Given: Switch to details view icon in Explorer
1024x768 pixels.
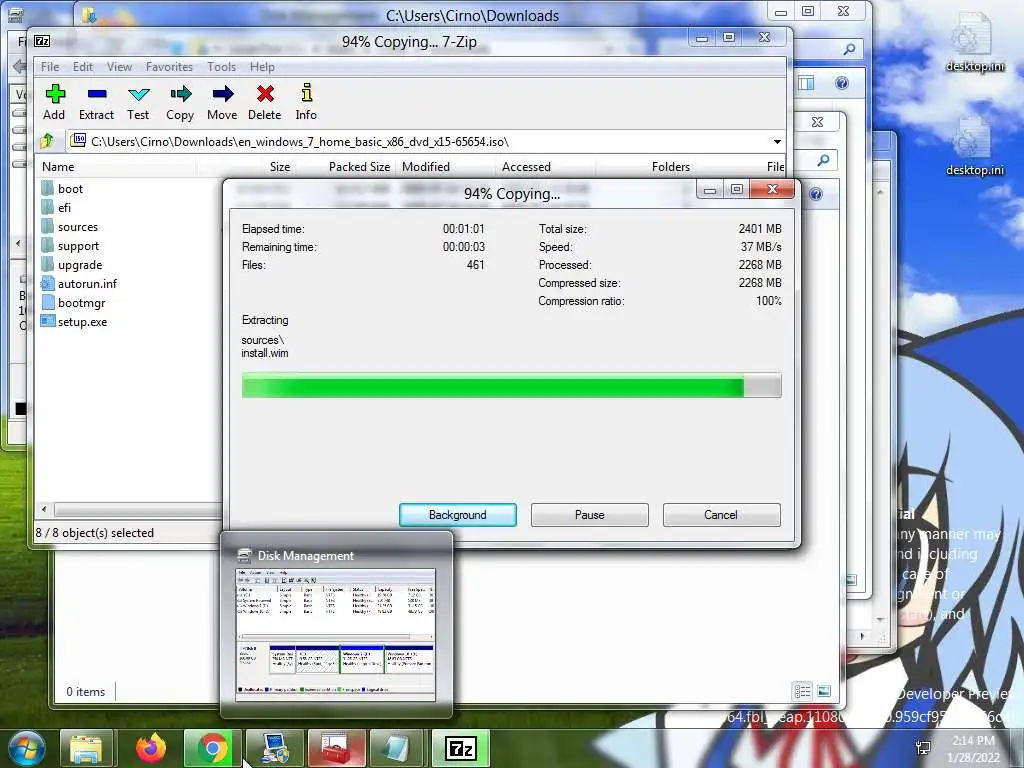Looking at the screenshot, I should click(802, 691).
